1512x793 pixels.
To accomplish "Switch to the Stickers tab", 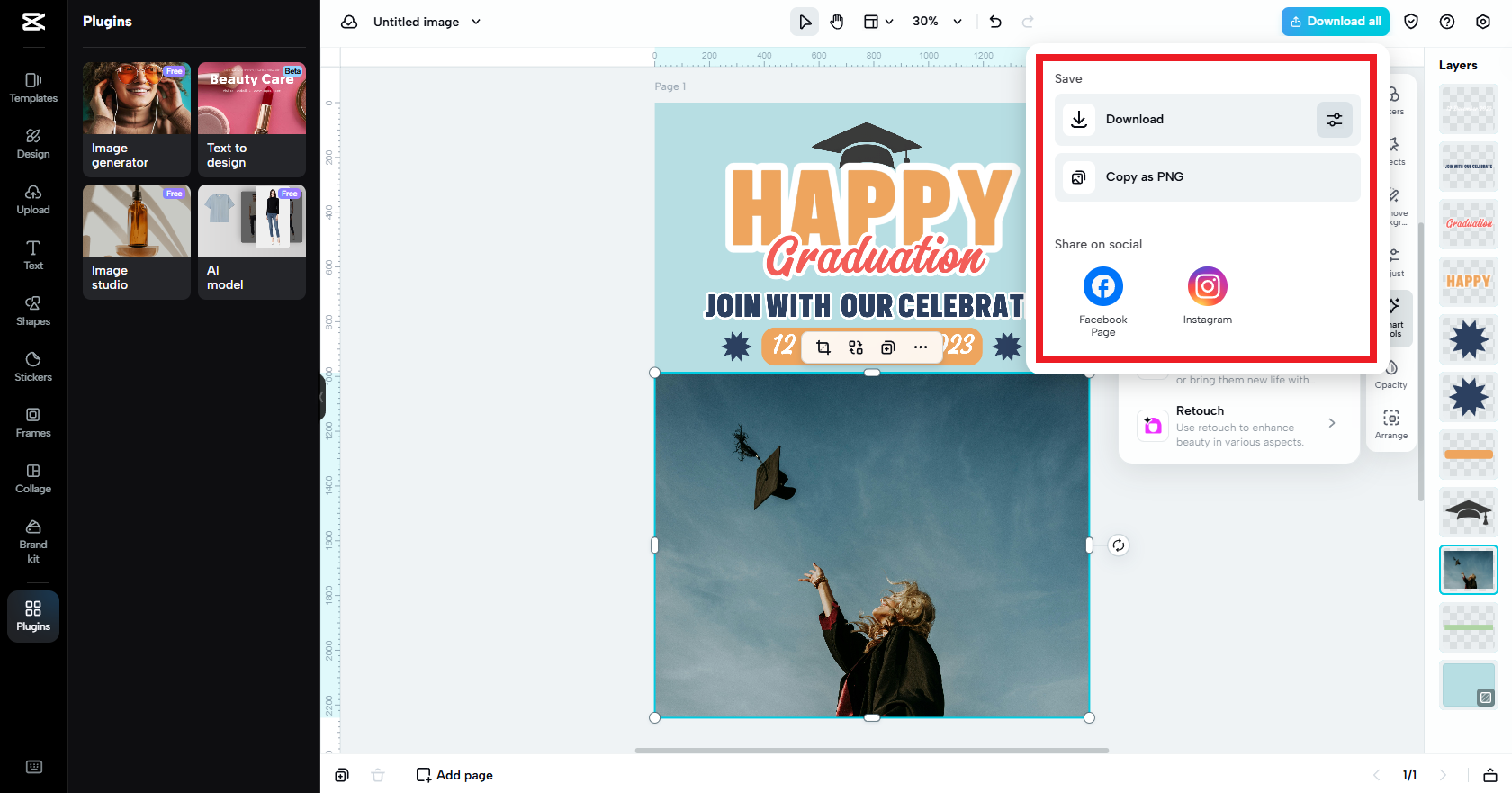I will coord(33,366).
